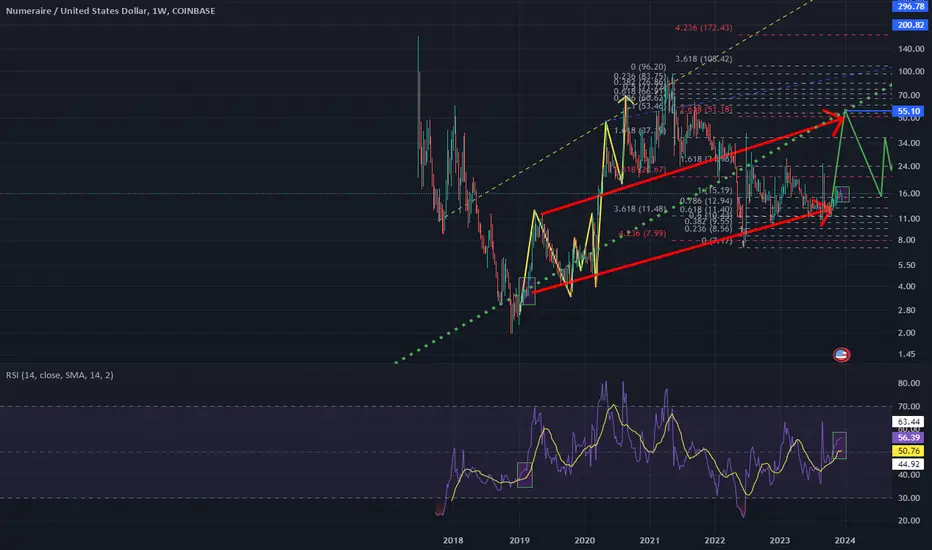Click the 63.44 RSI value label
Image resolution: width=932 pixels, height=550 pixels.
[908, 422]
